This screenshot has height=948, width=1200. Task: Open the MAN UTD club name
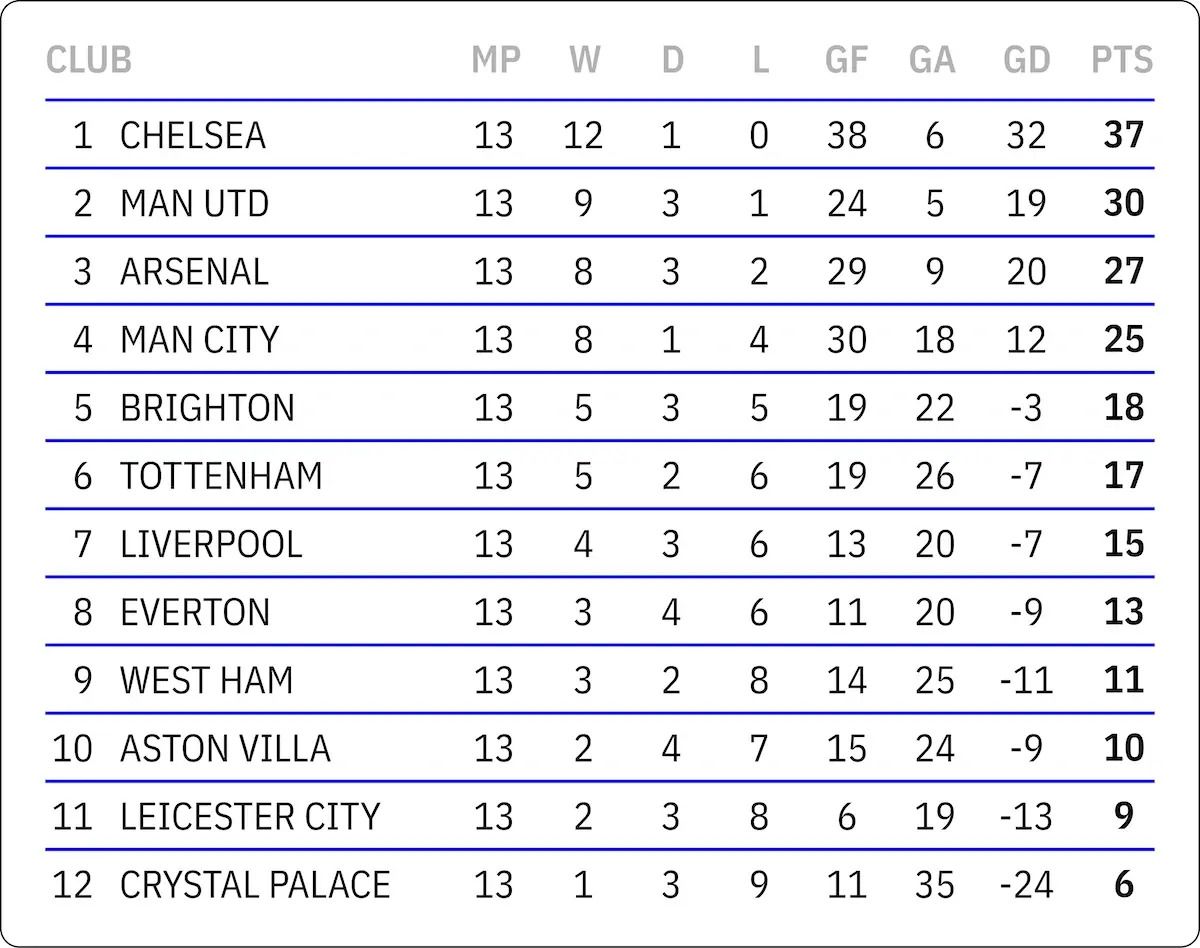[x=195, y=203]
